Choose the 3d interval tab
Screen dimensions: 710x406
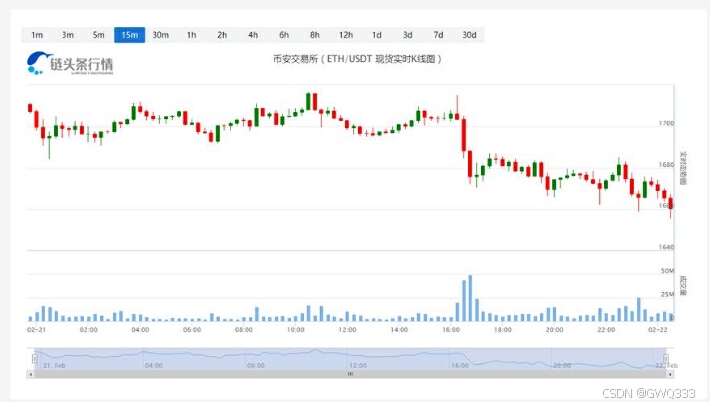408,35
